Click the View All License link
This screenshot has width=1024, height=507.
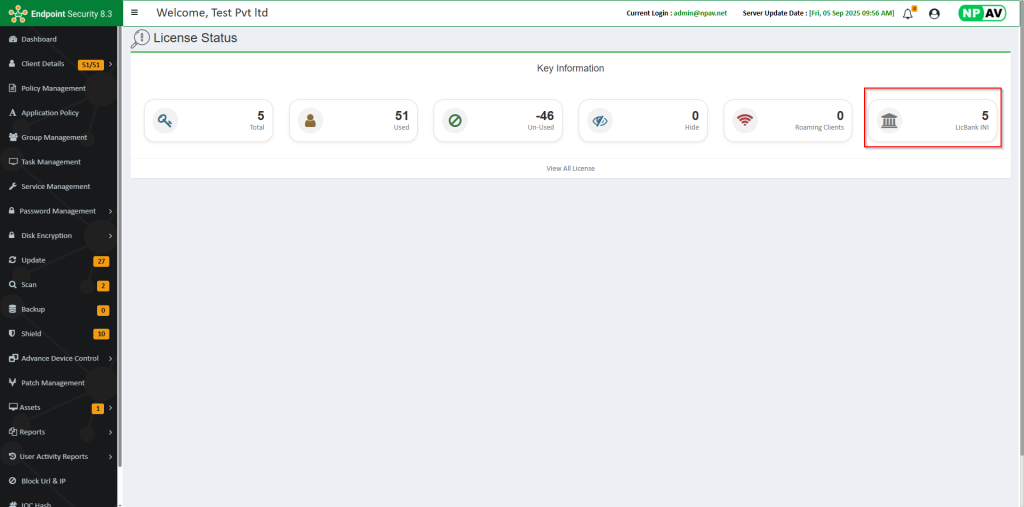pos(570,168)
